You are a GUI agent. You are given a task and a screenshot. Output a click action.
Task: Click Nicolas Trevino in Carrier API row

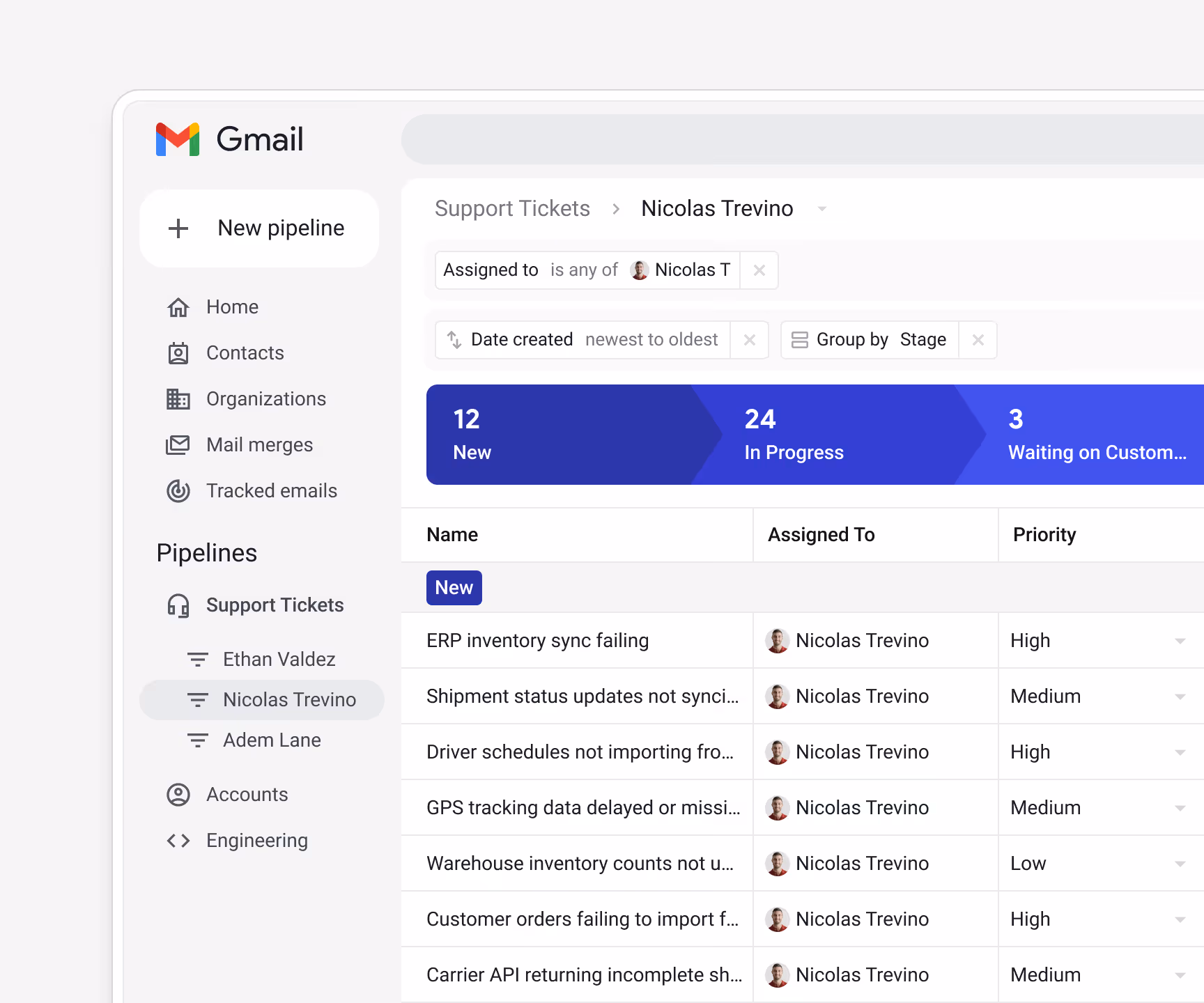pyautogui.click(x=862, y=975)
